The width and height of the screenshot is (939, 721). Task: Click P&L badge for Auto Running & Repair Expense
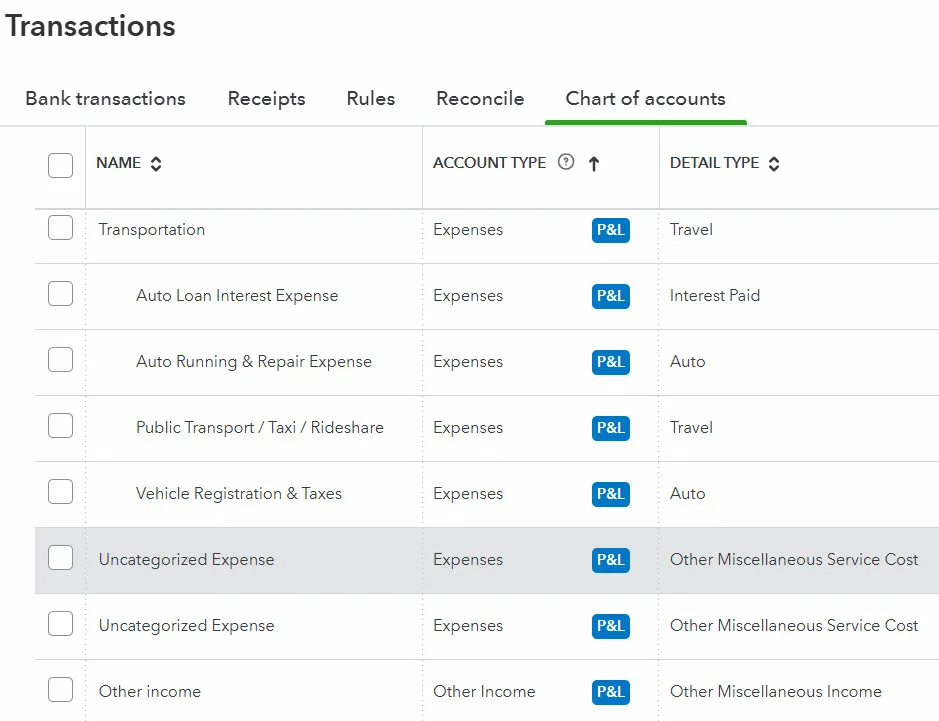click(610, 362)
